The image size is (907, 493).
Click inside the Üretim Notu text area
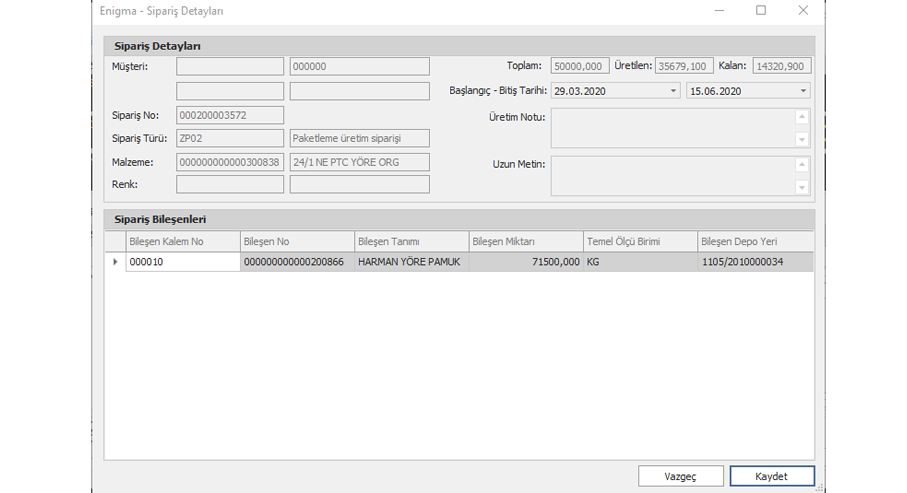point(672,128)
